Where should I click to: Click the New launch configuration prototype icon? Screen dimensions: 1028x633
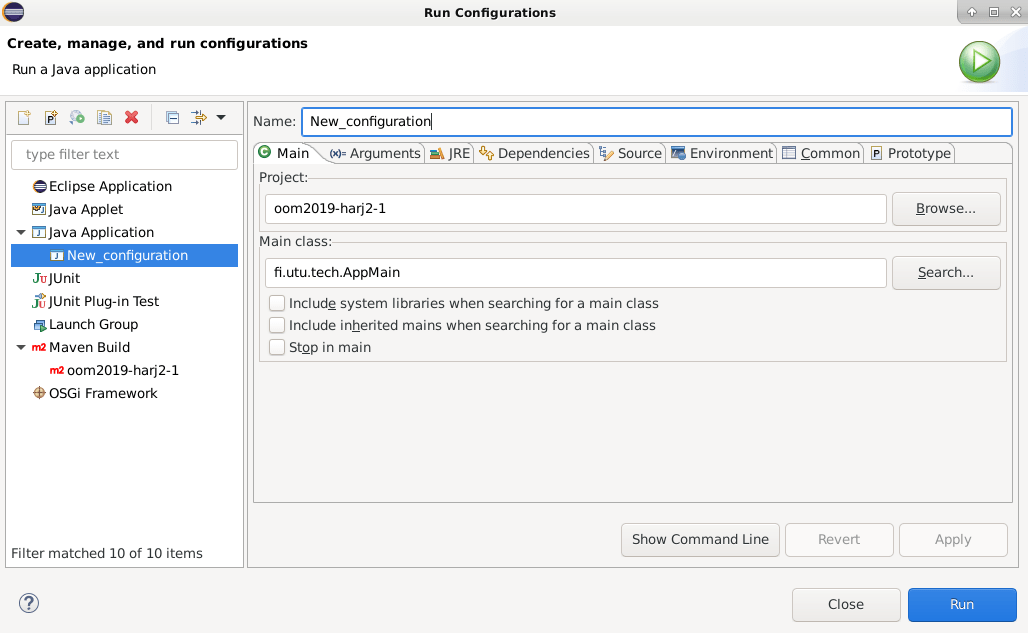tap(50, 117)
